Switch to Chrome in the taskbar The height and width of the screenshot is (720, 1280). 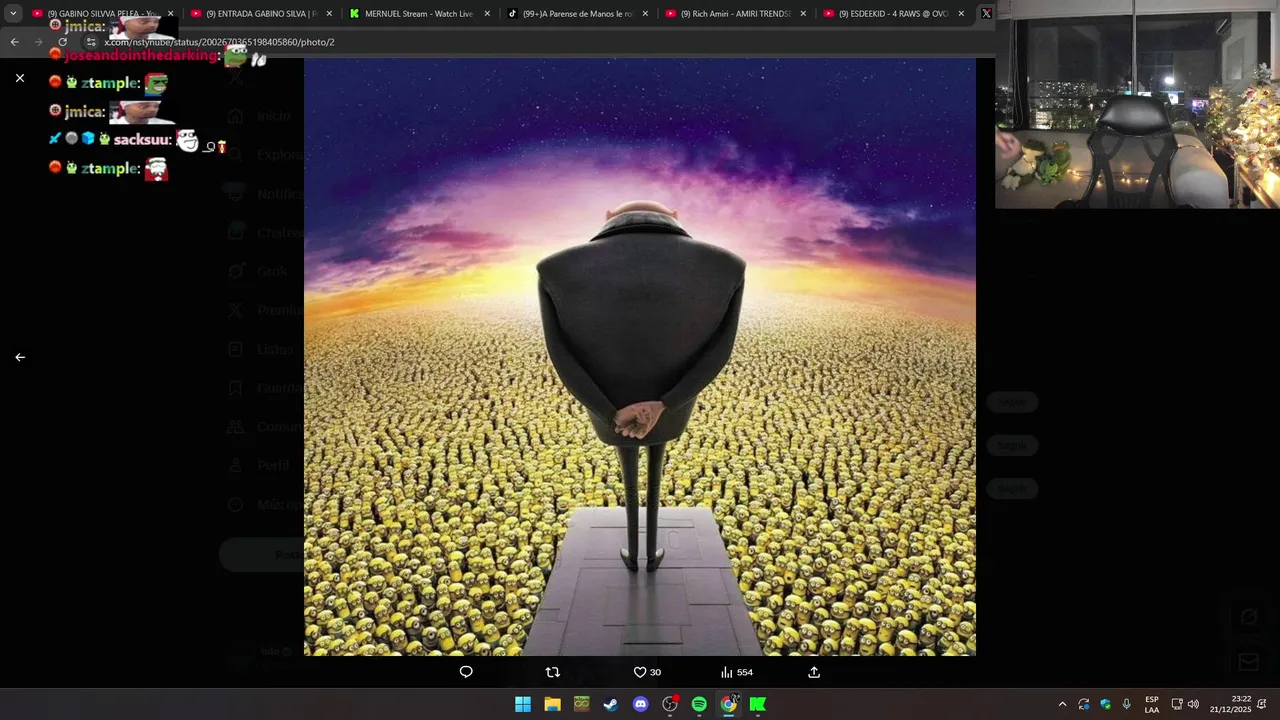(x=729, y=704)
